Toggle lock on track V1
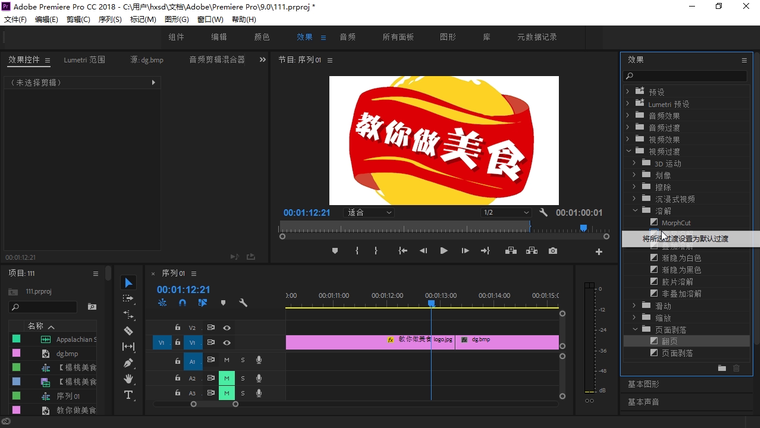The width and height of the screenshot is (760, 428). (x=178, y=342)
